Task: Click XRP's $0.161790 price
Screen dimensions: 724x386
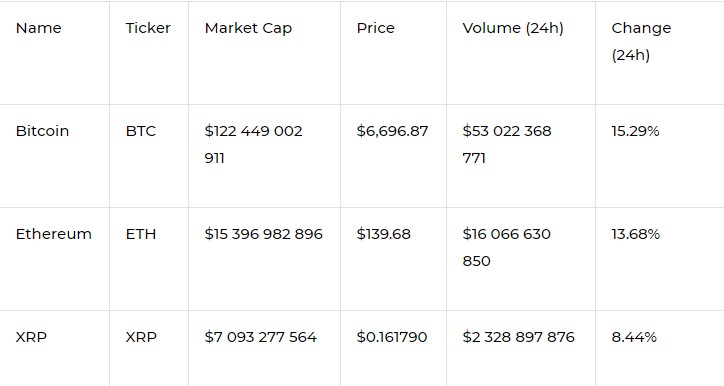Action: [392, 337]
